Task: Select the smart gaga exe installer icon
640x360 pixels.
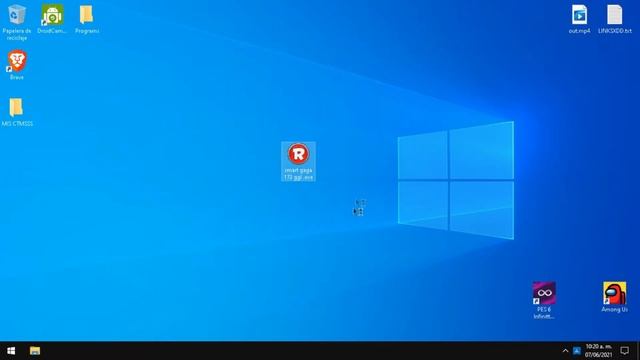Action: click(298, 162)
